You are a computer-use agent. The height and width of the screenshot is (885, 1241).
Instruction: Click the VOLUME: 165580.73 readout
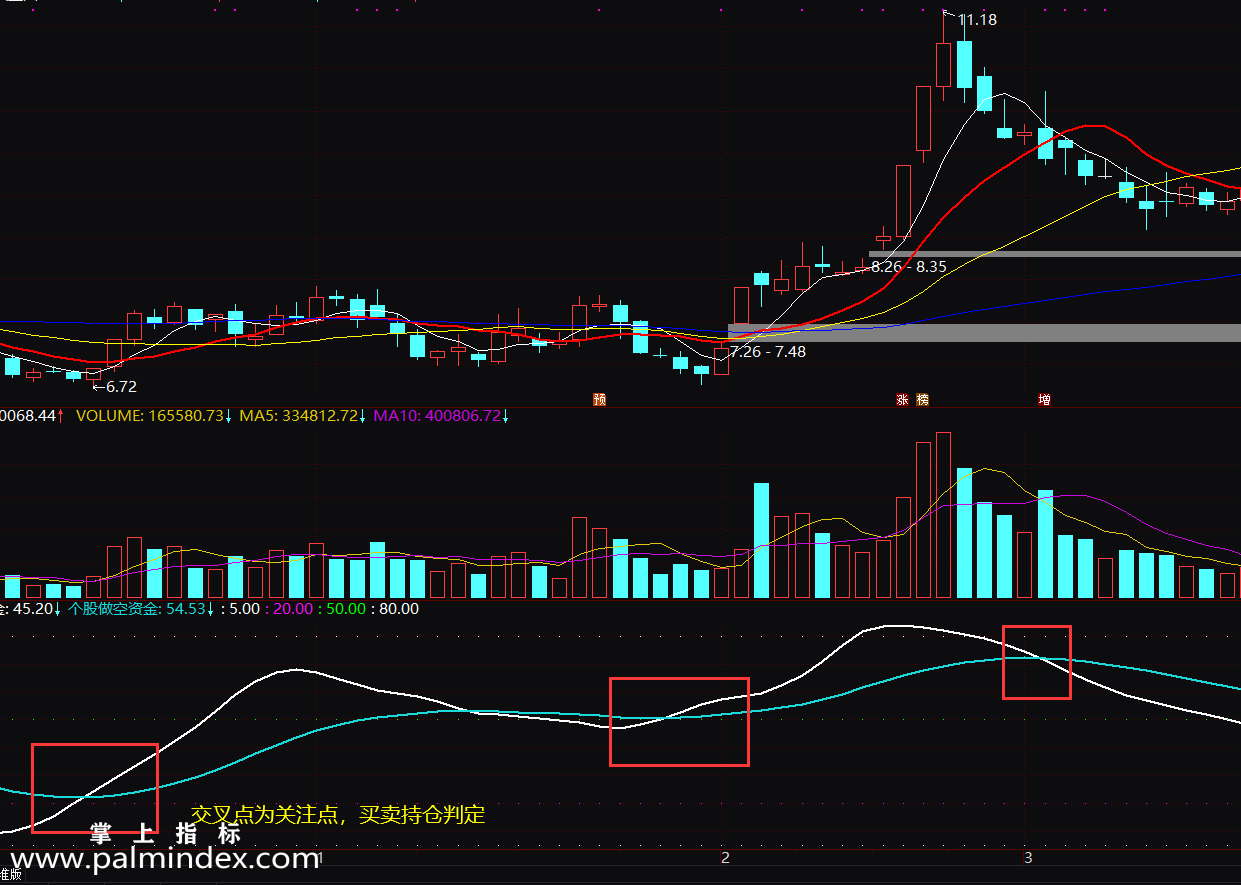150,416
